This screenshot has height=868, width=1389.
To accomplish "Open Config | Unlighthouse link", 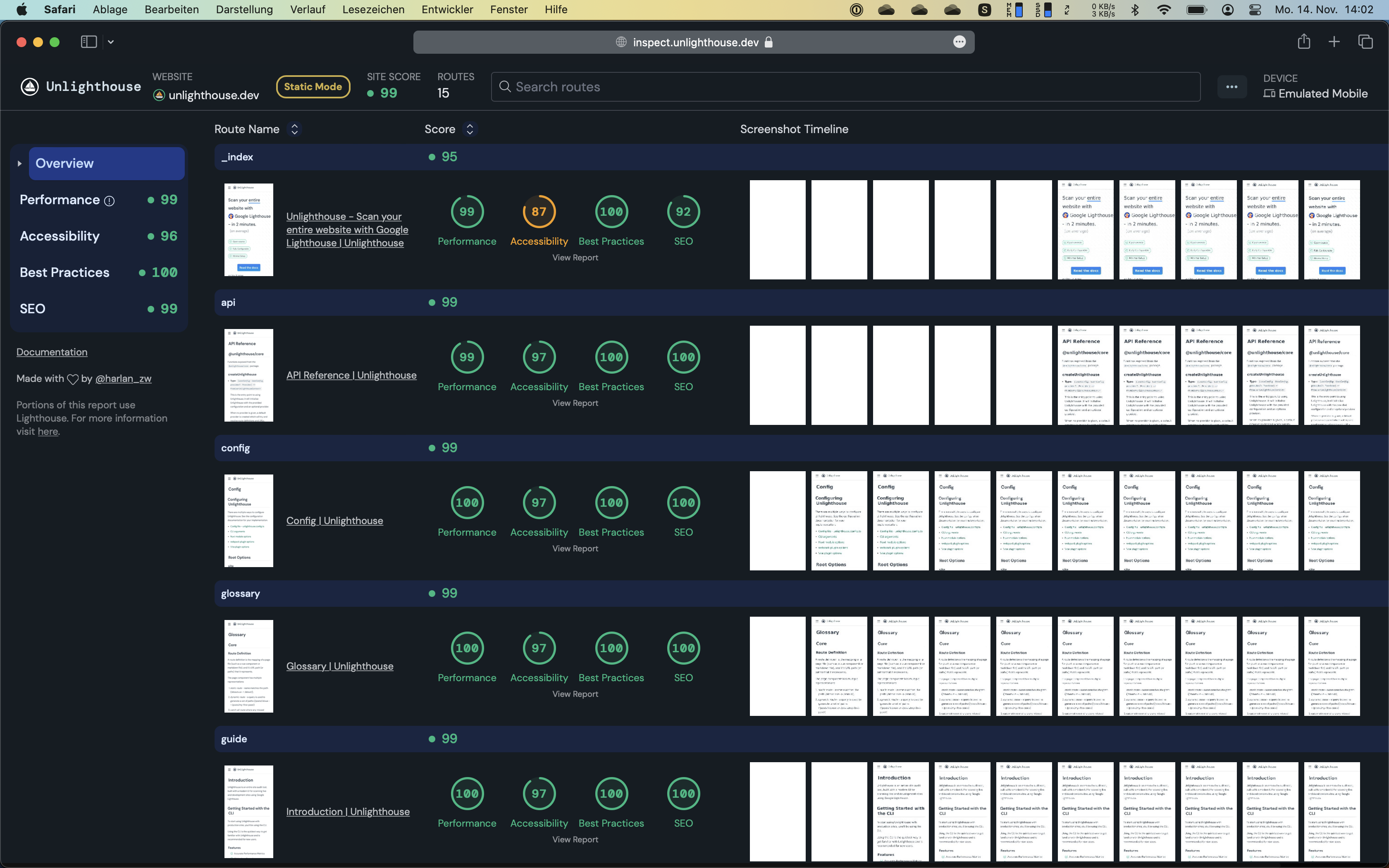I will click(334, 521).
